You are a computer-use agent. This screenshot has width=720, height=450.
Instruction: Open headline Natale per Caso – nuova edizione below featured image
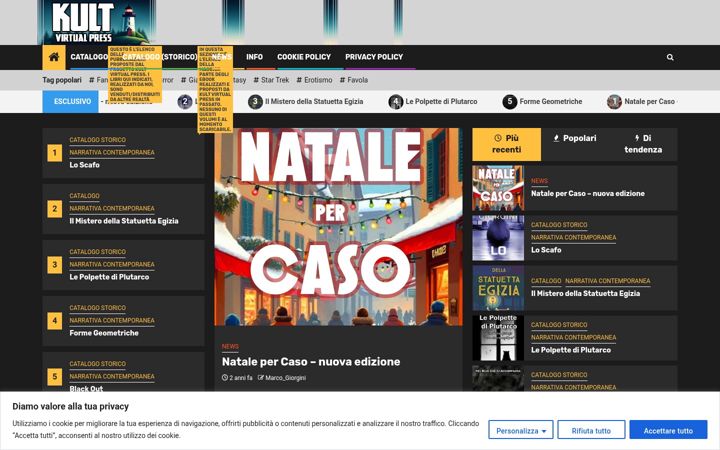pos(311,362)
